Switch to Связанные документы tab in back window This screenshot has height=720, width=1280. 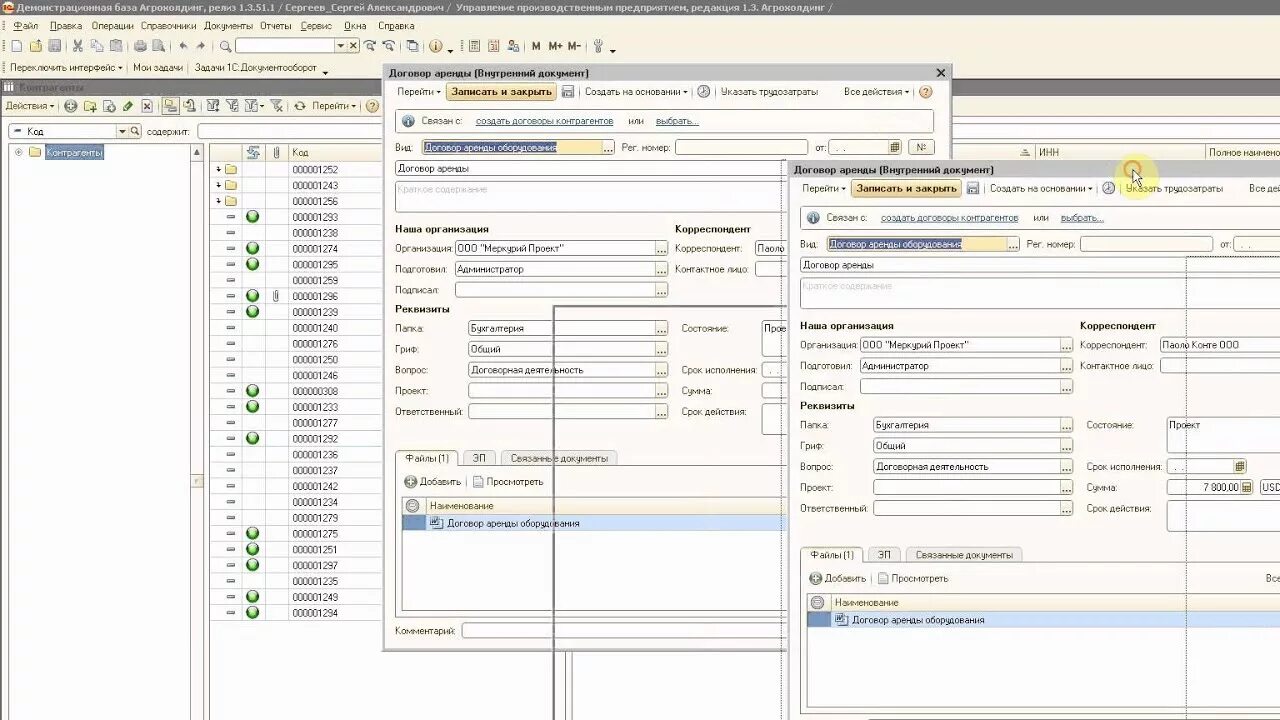click(559, 458)
